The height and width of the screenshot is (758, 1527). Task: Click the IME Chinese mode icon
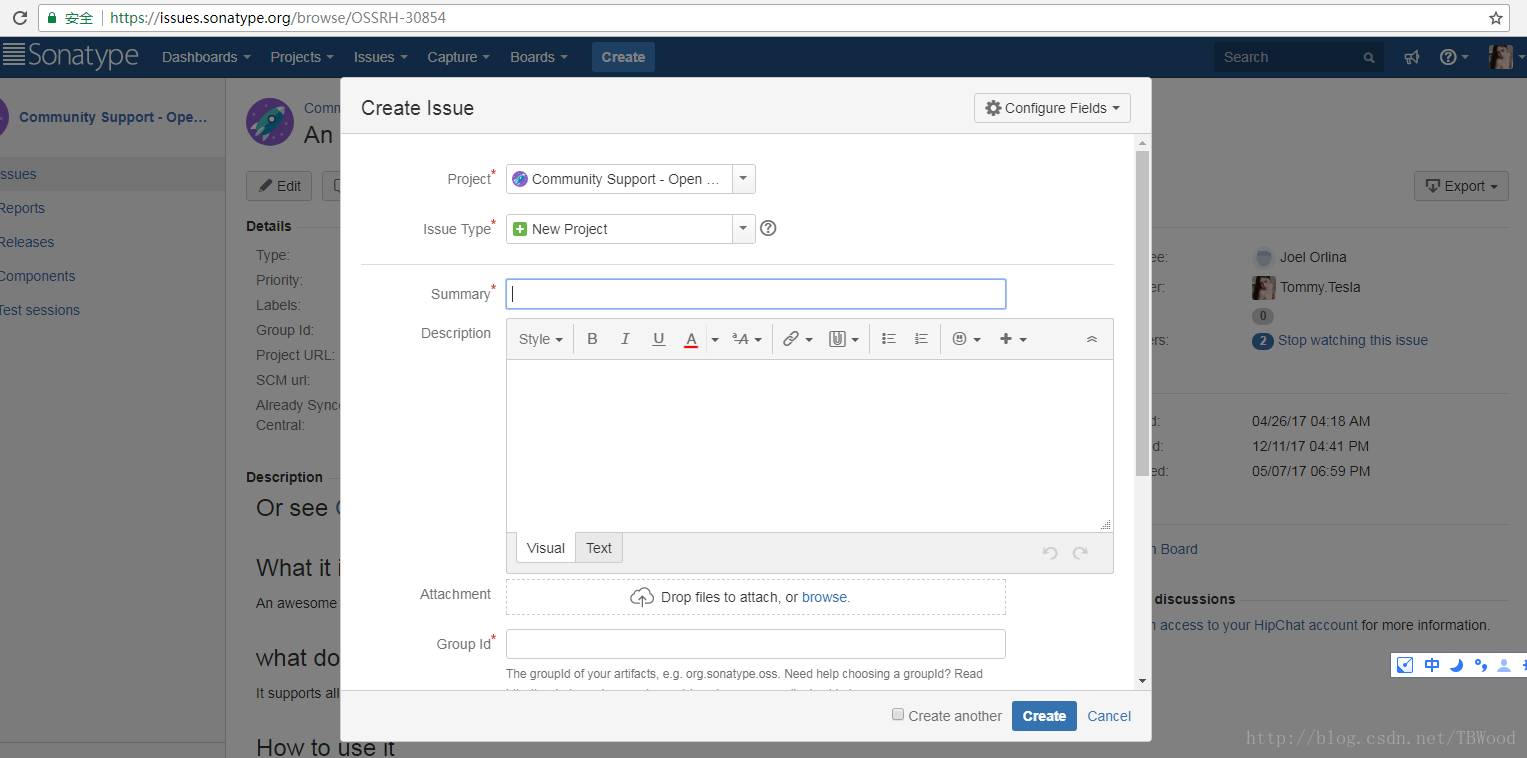1432,665
